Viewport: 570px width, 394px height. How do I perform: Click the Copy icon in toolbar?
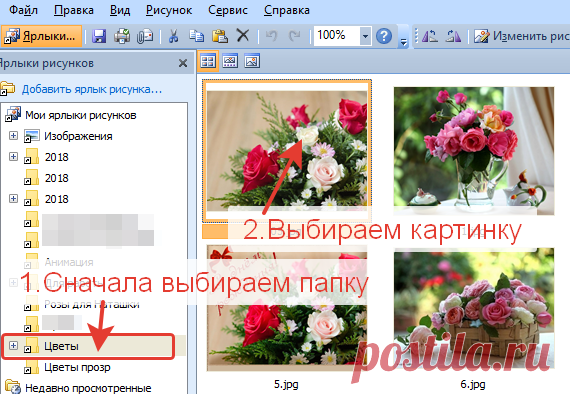[196, 36]
